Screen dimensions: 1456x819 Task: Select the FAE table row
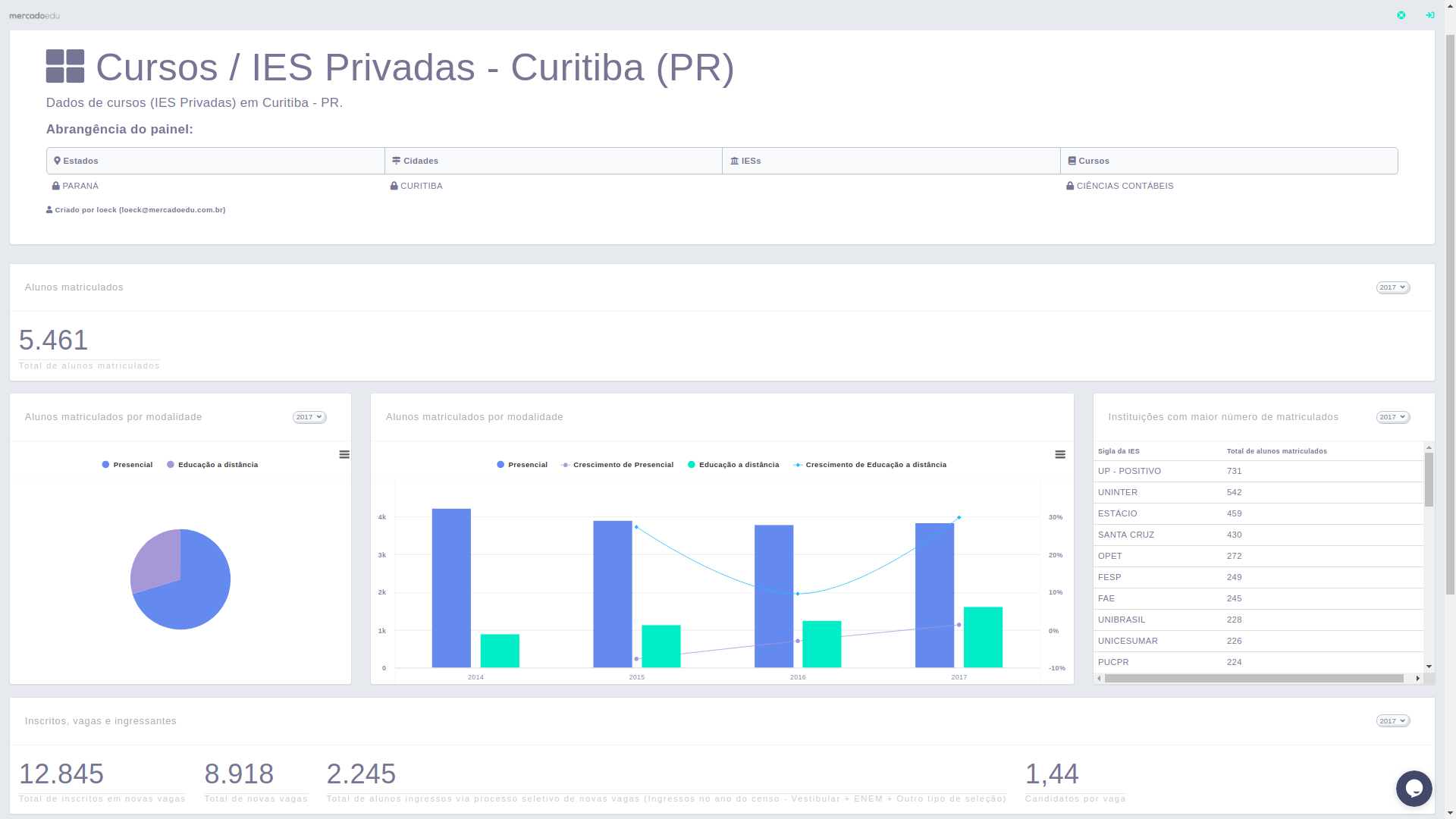tap(1258, 599)
